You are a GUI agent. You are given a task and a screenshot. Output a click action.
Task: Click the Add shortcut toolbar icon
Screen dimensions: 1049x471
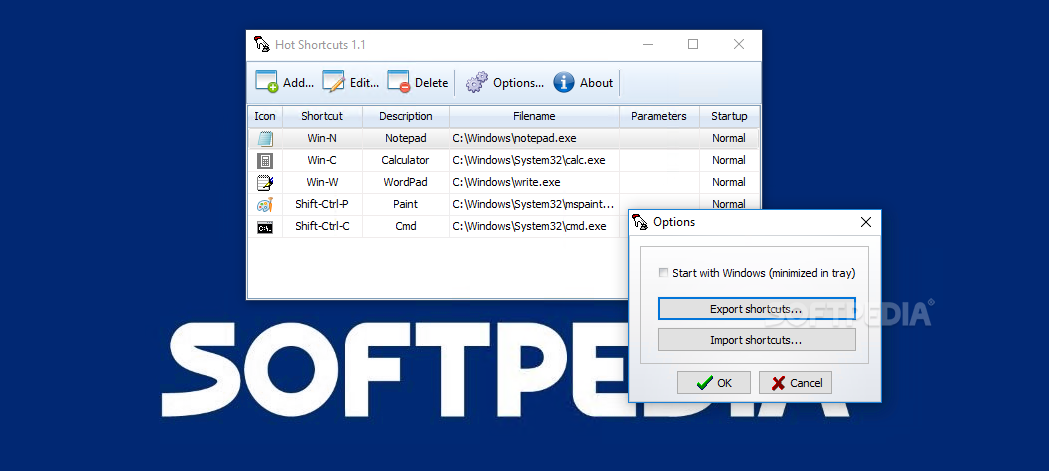click(x=266, y=82)
